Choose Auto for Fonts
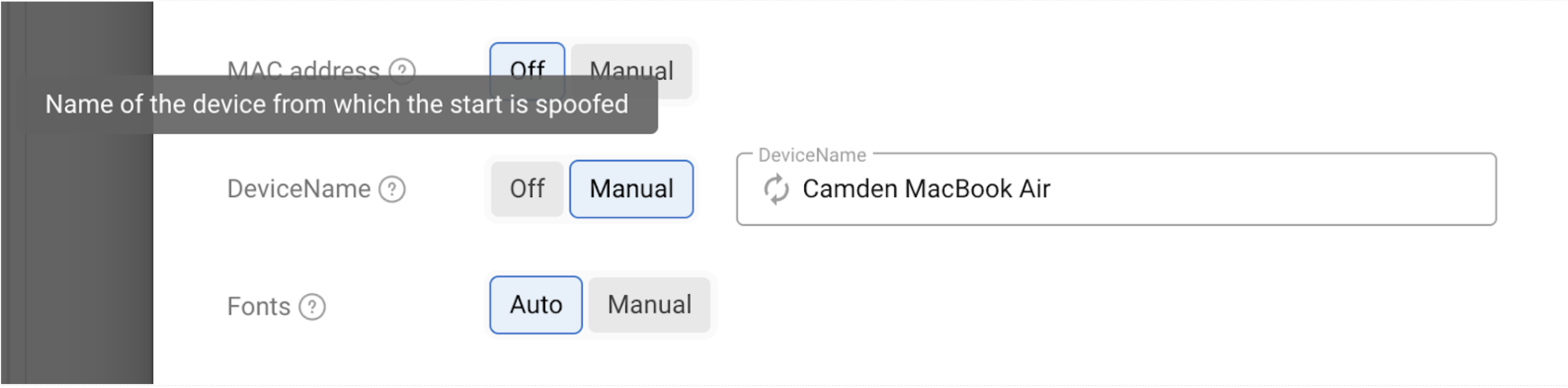Image resolution: width=1568 pixels, height=388 pixels. tap(536, 305)
